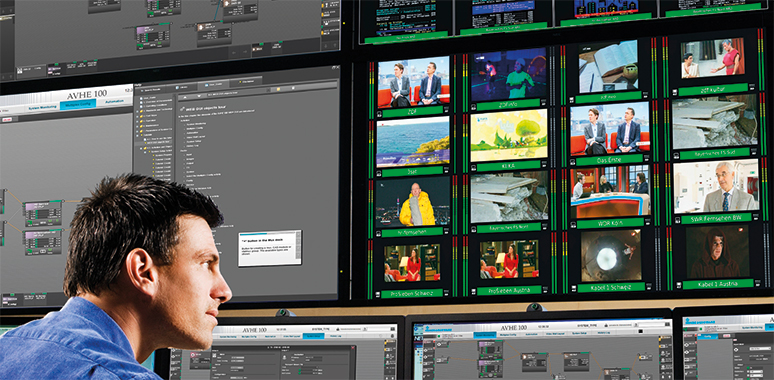Click the Kabel 1 Austria video tile
Image resolution: width=774 pixels, height=380 pixels.
718,252
